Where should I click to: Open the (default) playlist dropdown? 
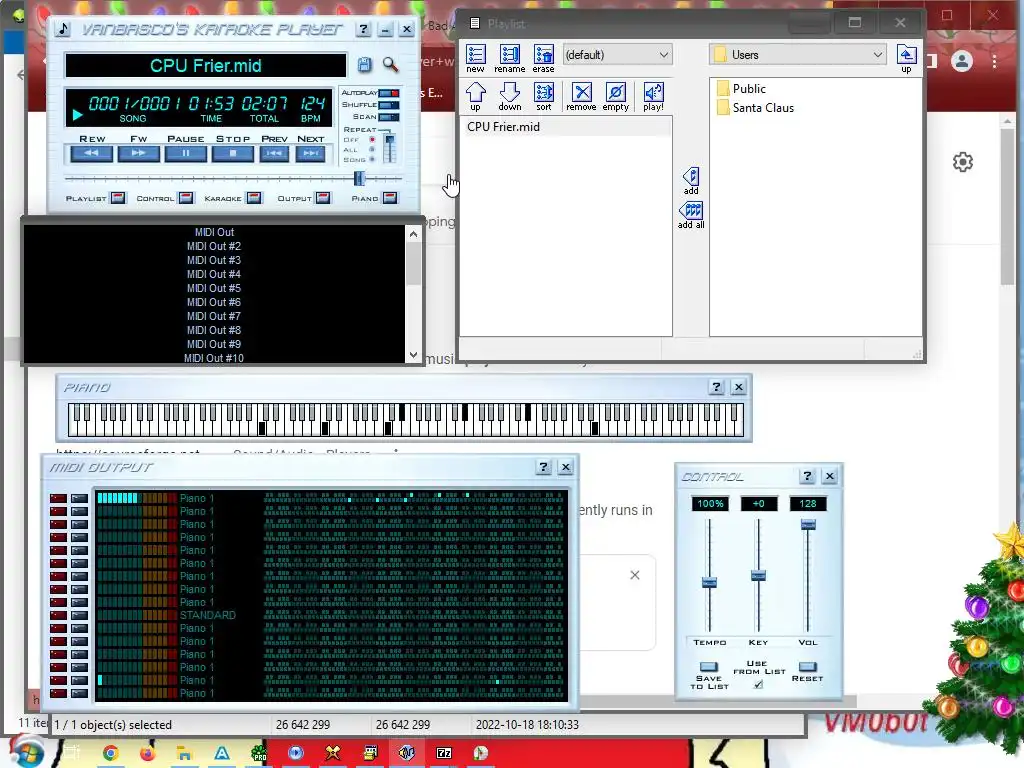point(617,55)
